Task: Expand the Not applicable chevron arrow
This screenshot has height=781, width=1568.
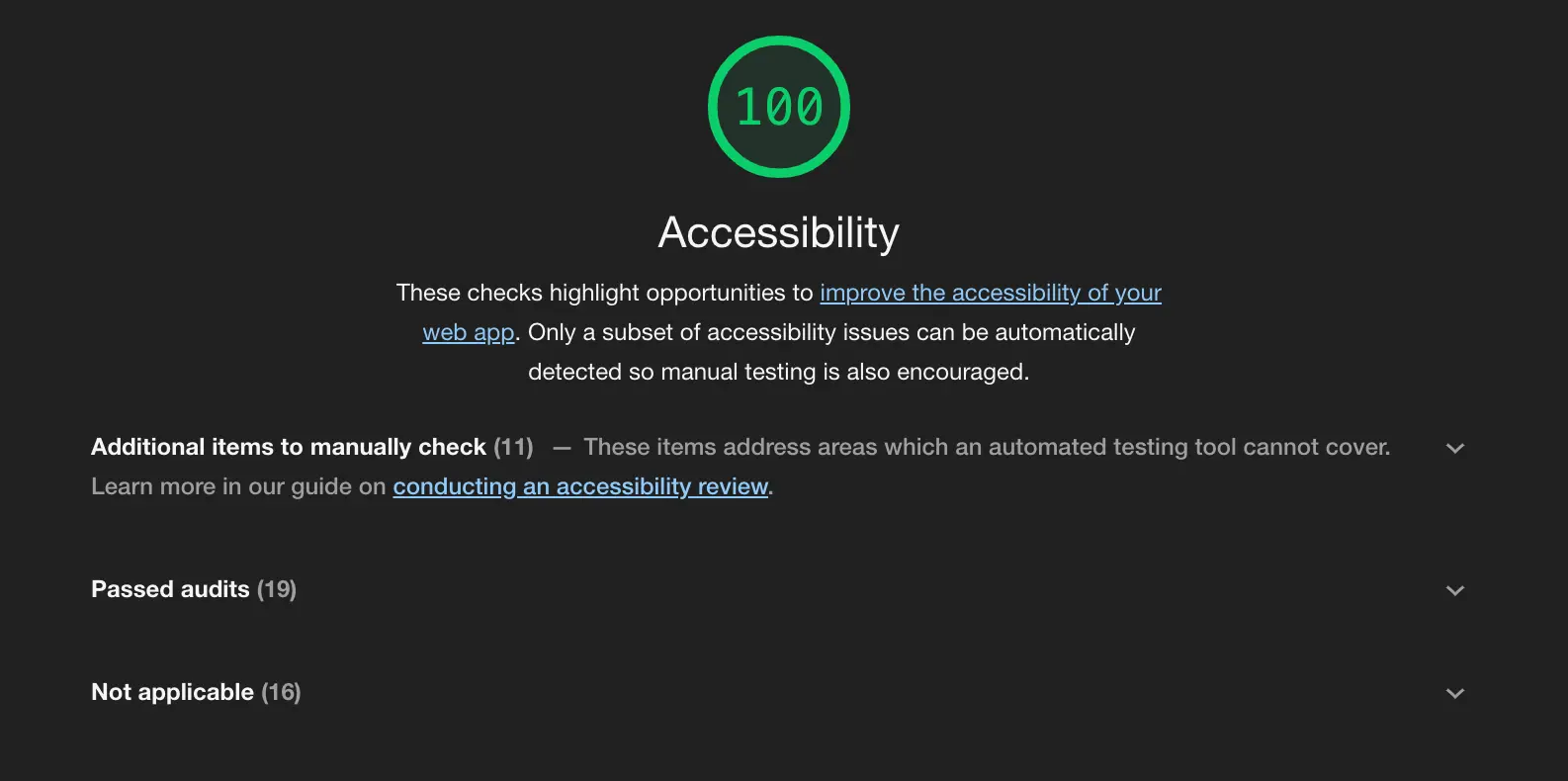Action: coord(1454,693)
